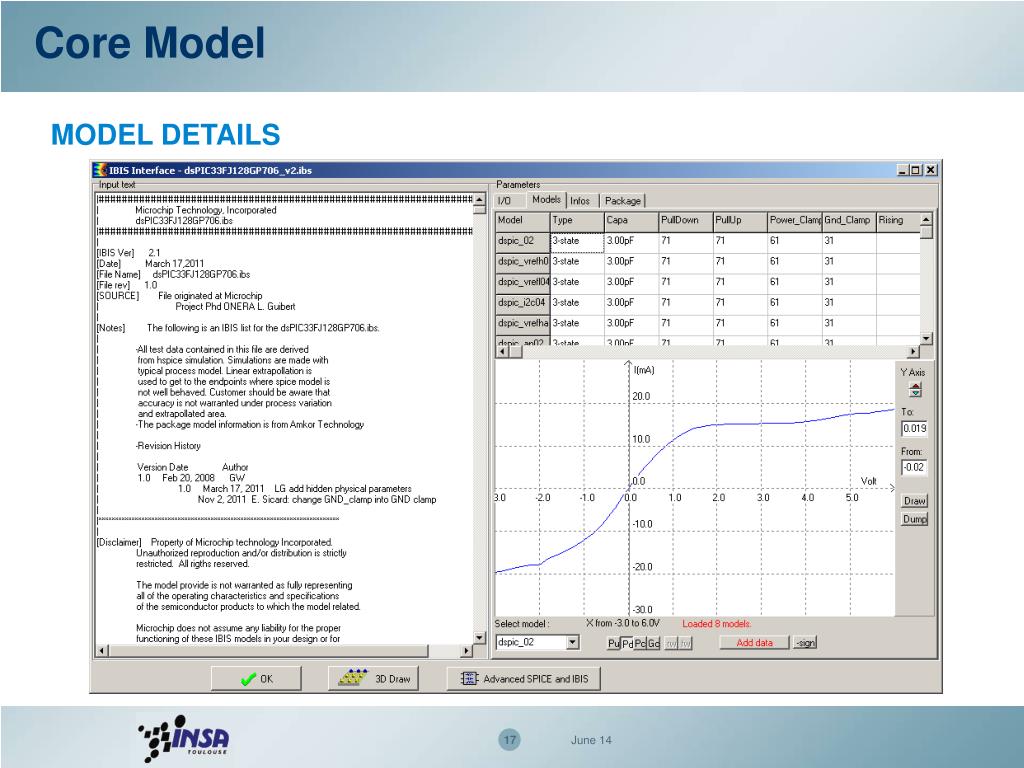Maximize the IBIS Interface window
Screen dimensions: 1024x768
[916, 170]
